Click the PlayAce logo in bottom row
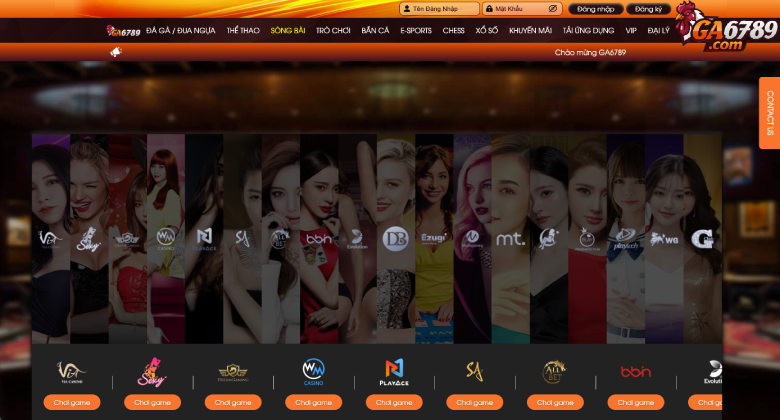 click(x=394, y=373)
